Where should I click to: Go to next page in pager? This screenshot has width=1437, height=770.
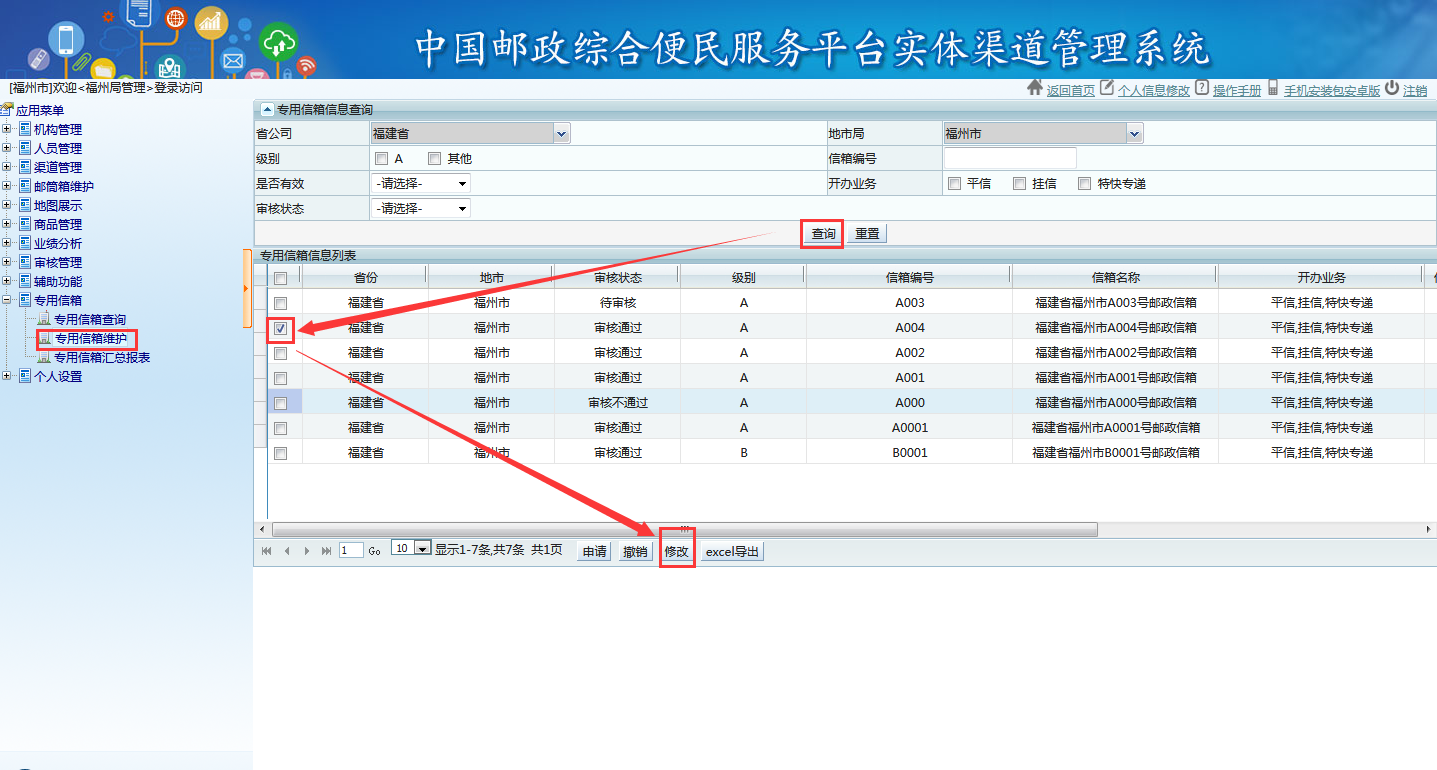306,551
